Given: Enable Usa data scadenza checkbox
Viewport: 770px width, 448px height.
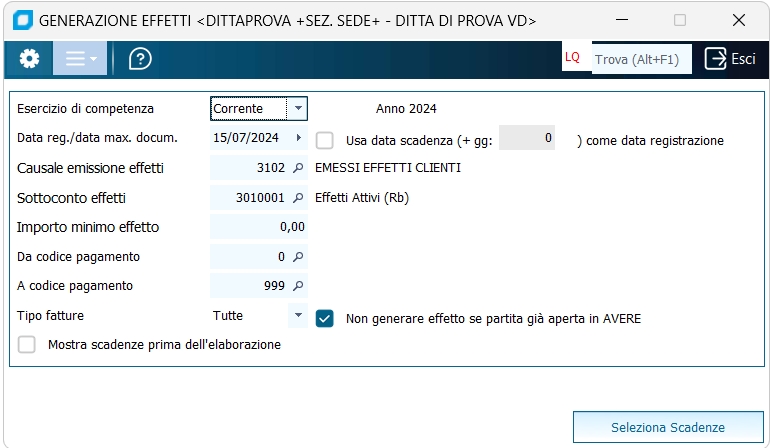Looking at the screenshot, I should tap(325, 140).
